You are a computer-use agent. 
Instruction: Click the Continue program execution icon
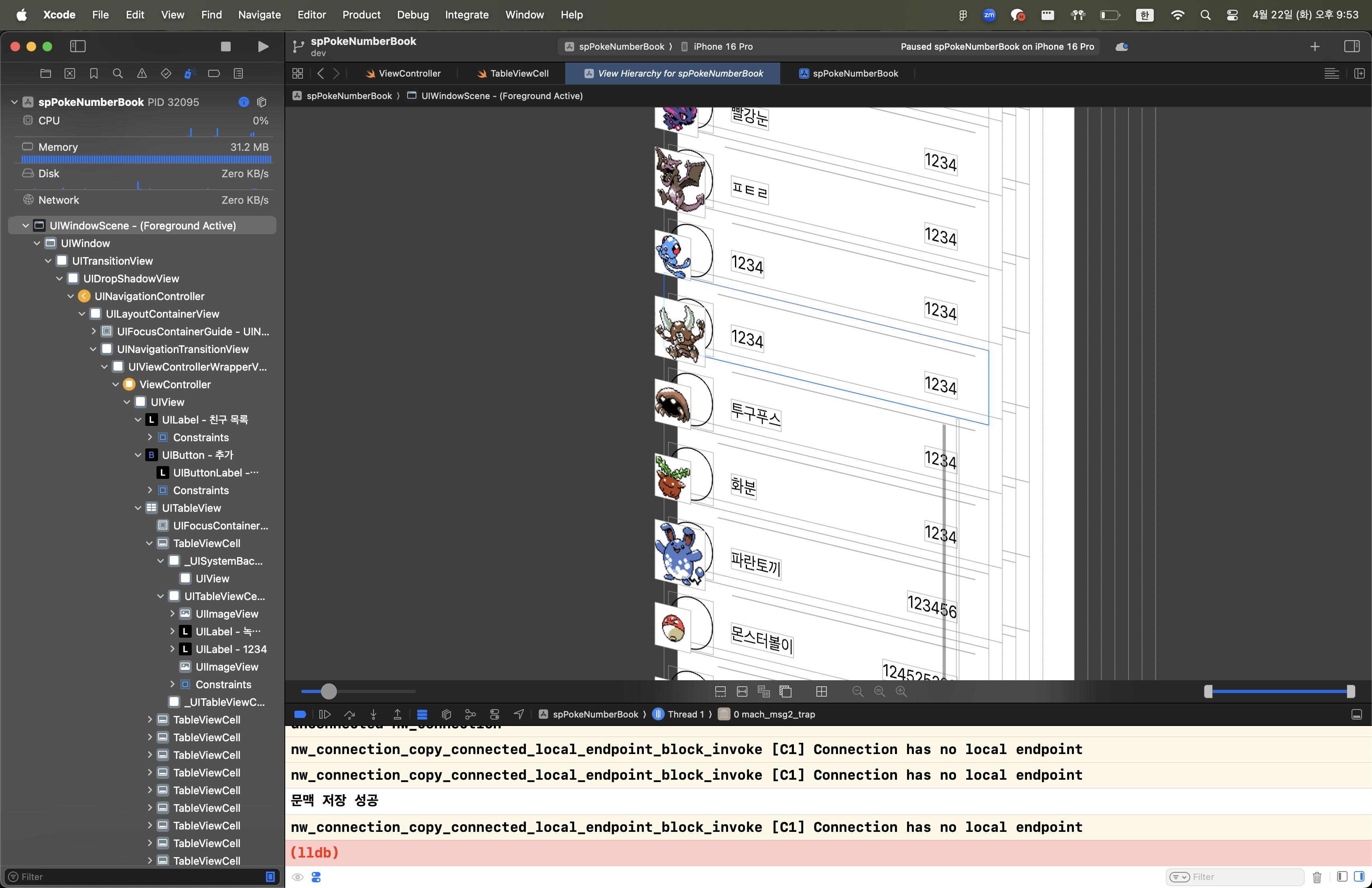pyautogui.click(x=325, y=714)
